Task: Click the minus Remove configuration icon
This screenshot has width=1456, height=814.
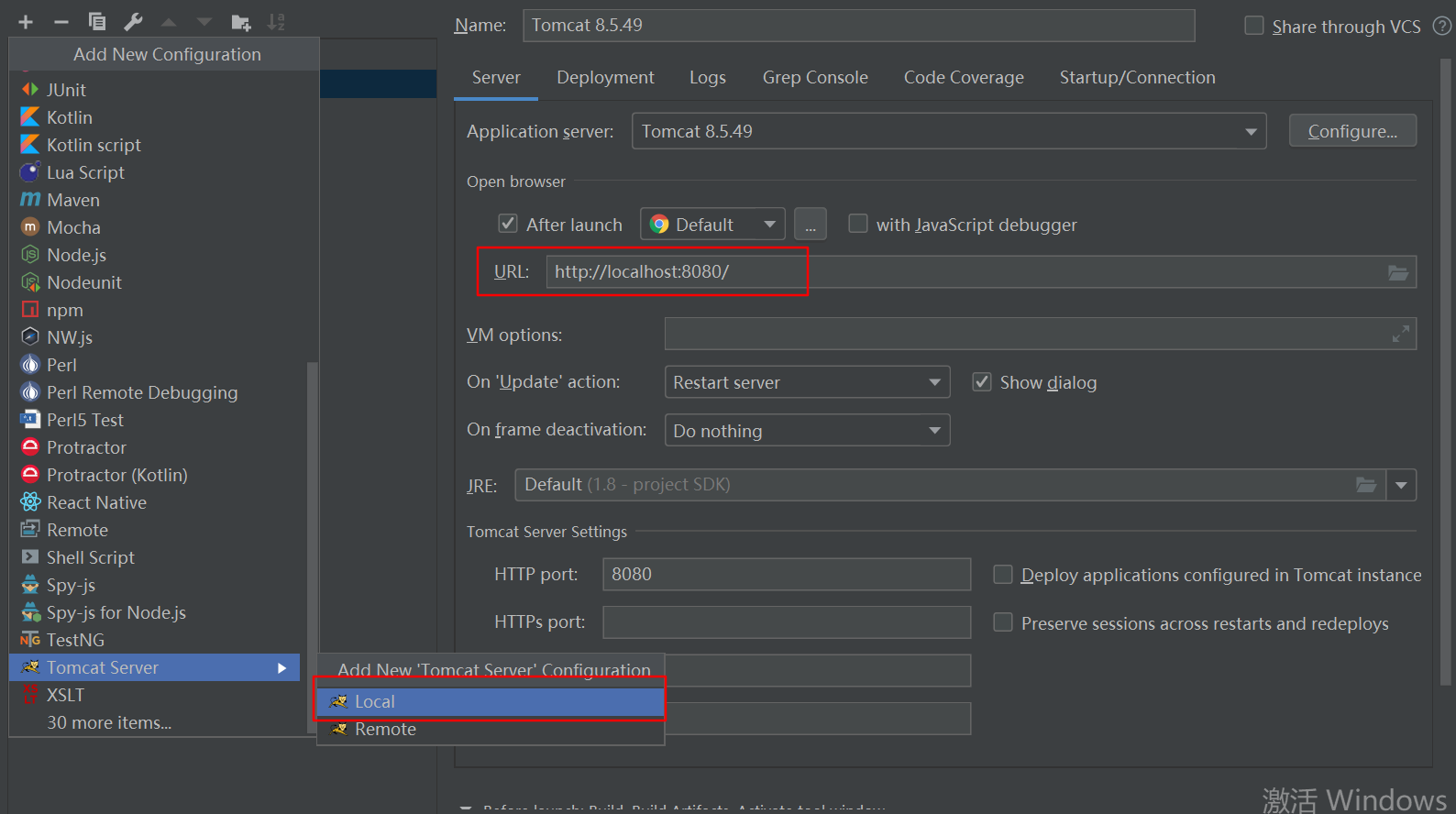Action: point(61,22)
